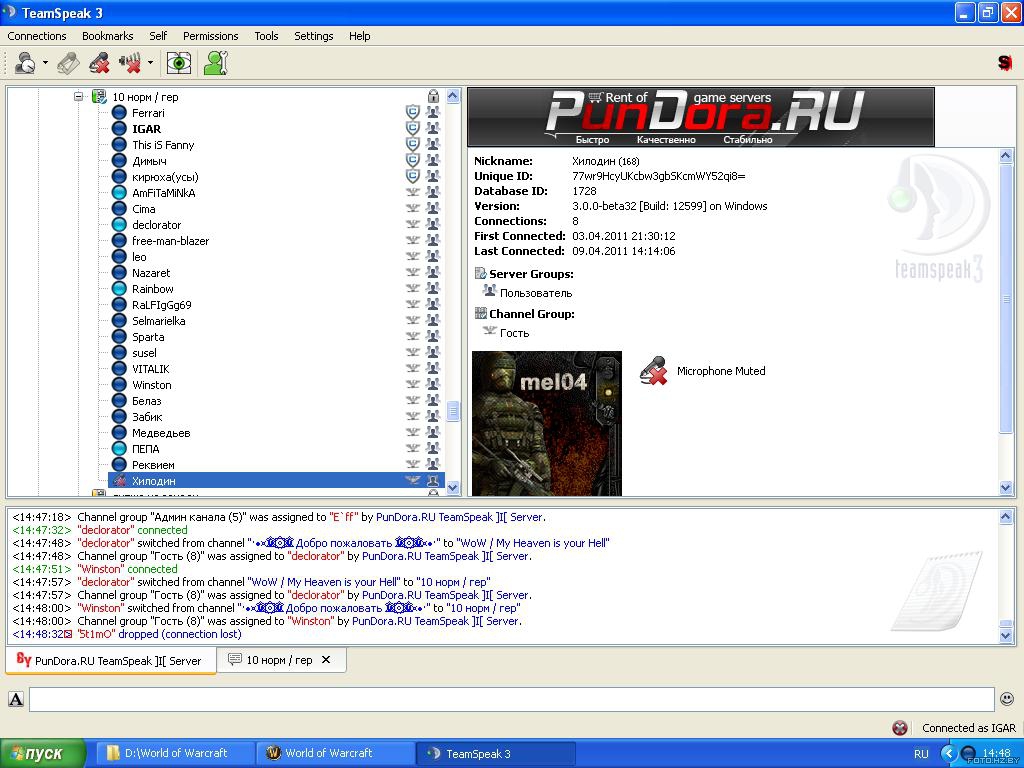Switch to the PunDora.RU TeamSpeak server tab
Viewport: 1024px width, 768px height.
pos(110,660)
